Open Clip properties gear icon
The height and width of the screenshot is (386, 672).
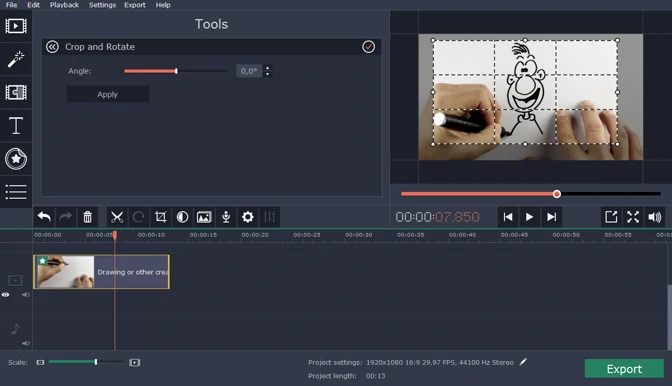[248, 217]
